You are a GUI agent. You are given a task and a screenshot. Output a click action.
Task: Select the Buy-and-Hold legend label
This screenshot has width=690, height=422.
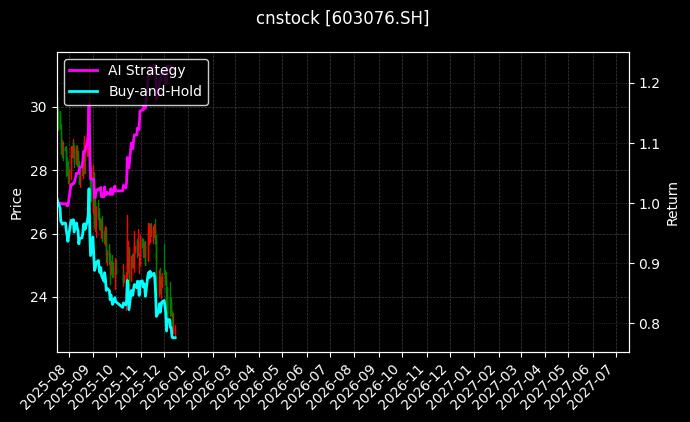(155, 91)
